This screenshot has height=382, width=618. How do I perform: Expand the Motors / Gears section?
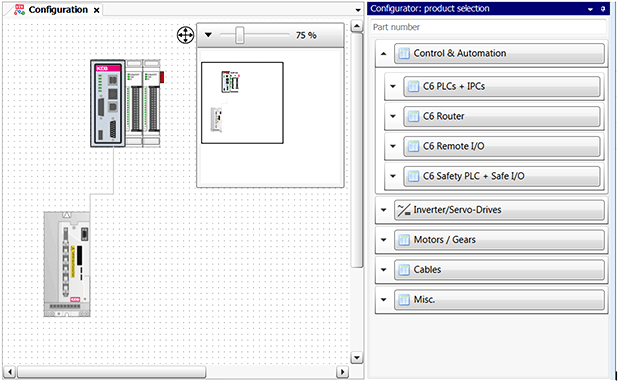[383, 240]
